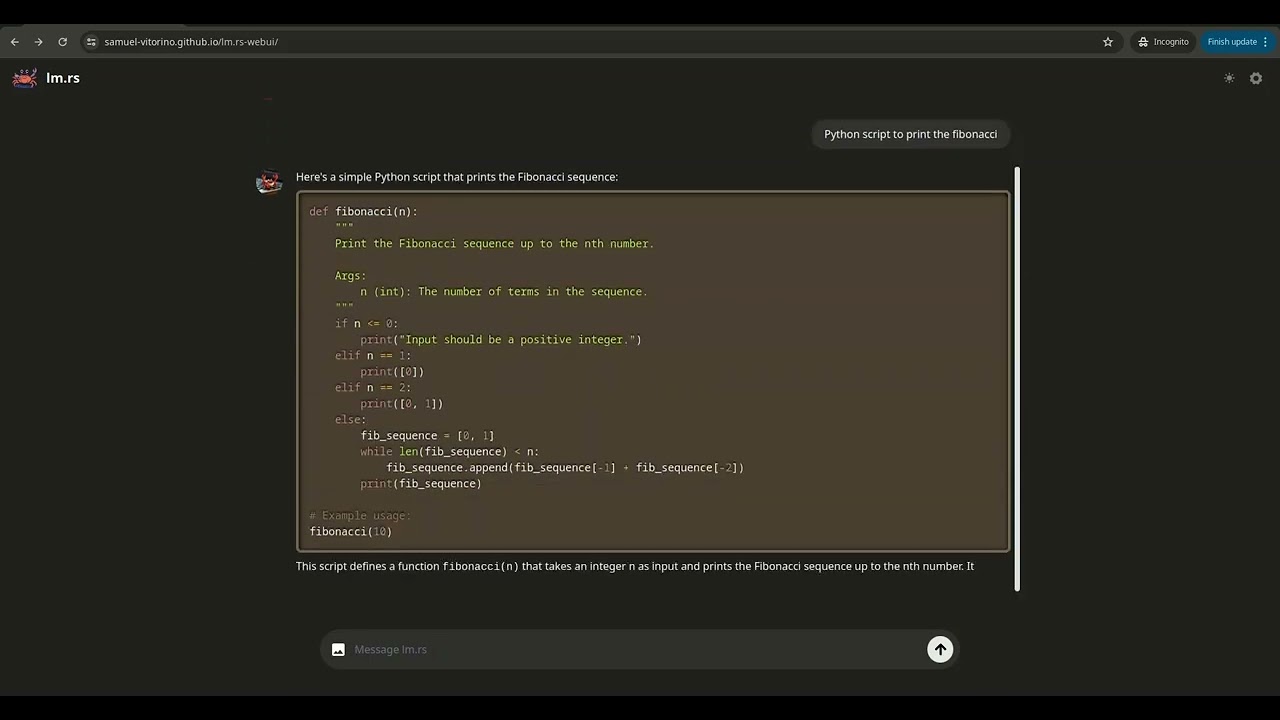Click the assistant crab avatar beside the reply
Image resolution: width=1280 pixels, height=720 pixels.
point(269,182)
